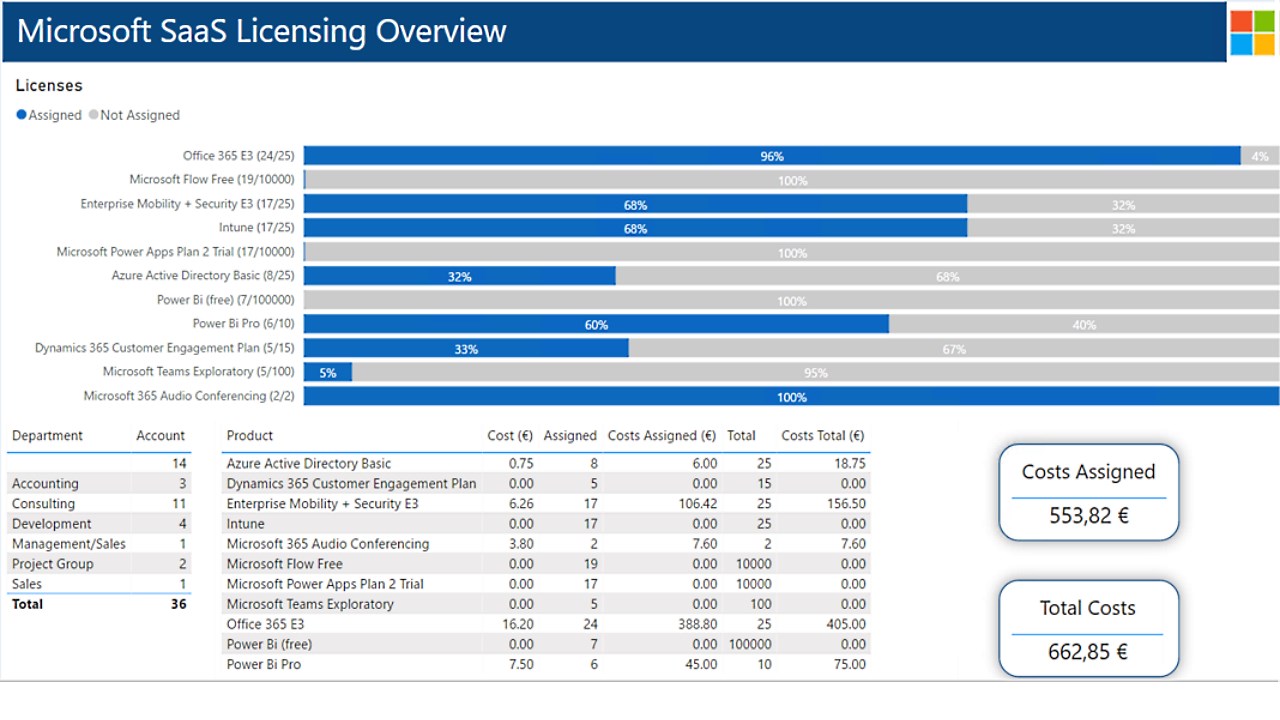Select the Power Bi Pro 60% assigned bar
Screen dimensions: 1280x720
597,324
